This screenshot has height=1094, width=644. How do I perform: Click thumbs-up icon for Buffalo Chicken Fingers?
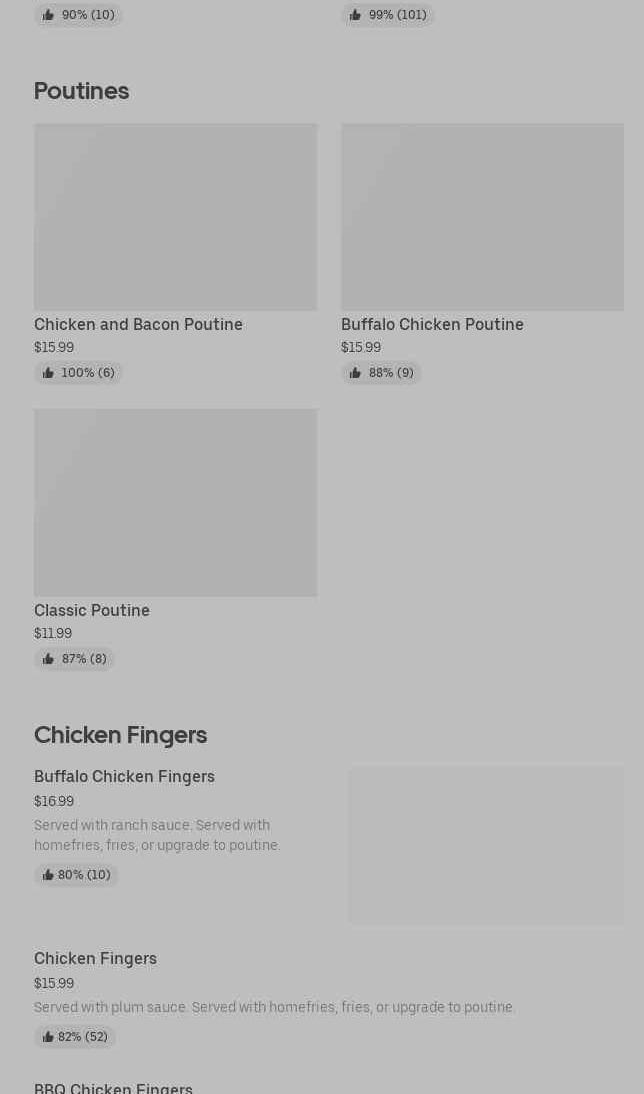click(x=48, y=875)
